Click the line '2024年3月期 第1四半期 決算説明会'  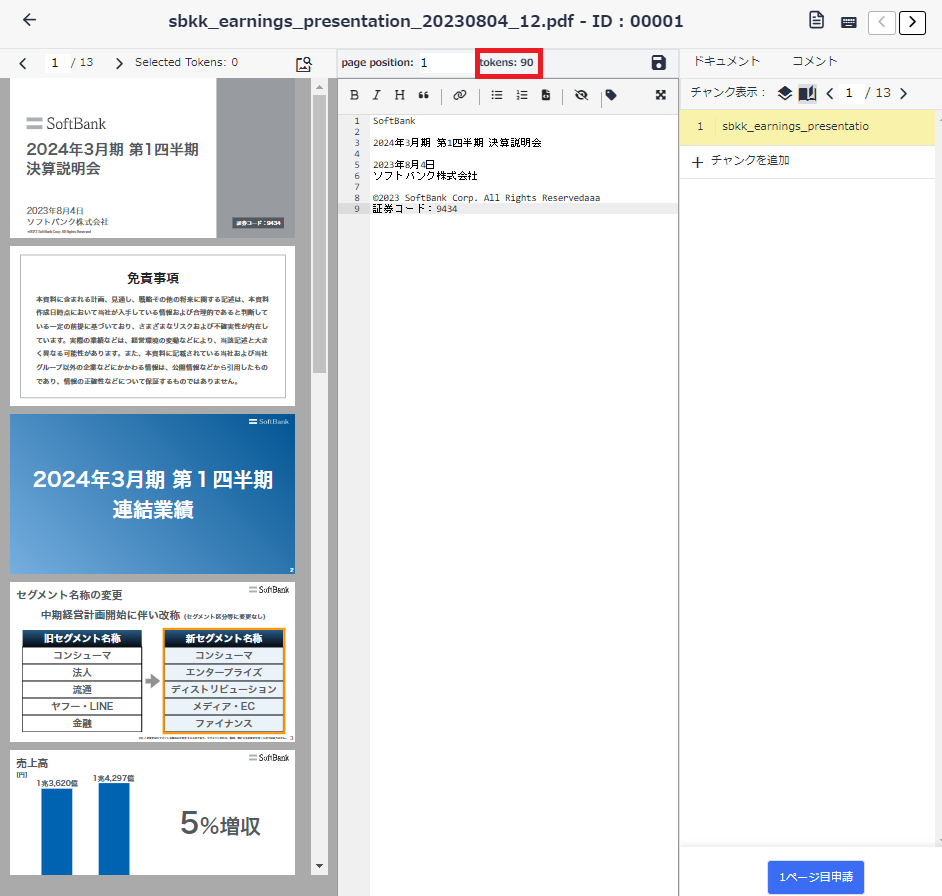click(457, 143)
